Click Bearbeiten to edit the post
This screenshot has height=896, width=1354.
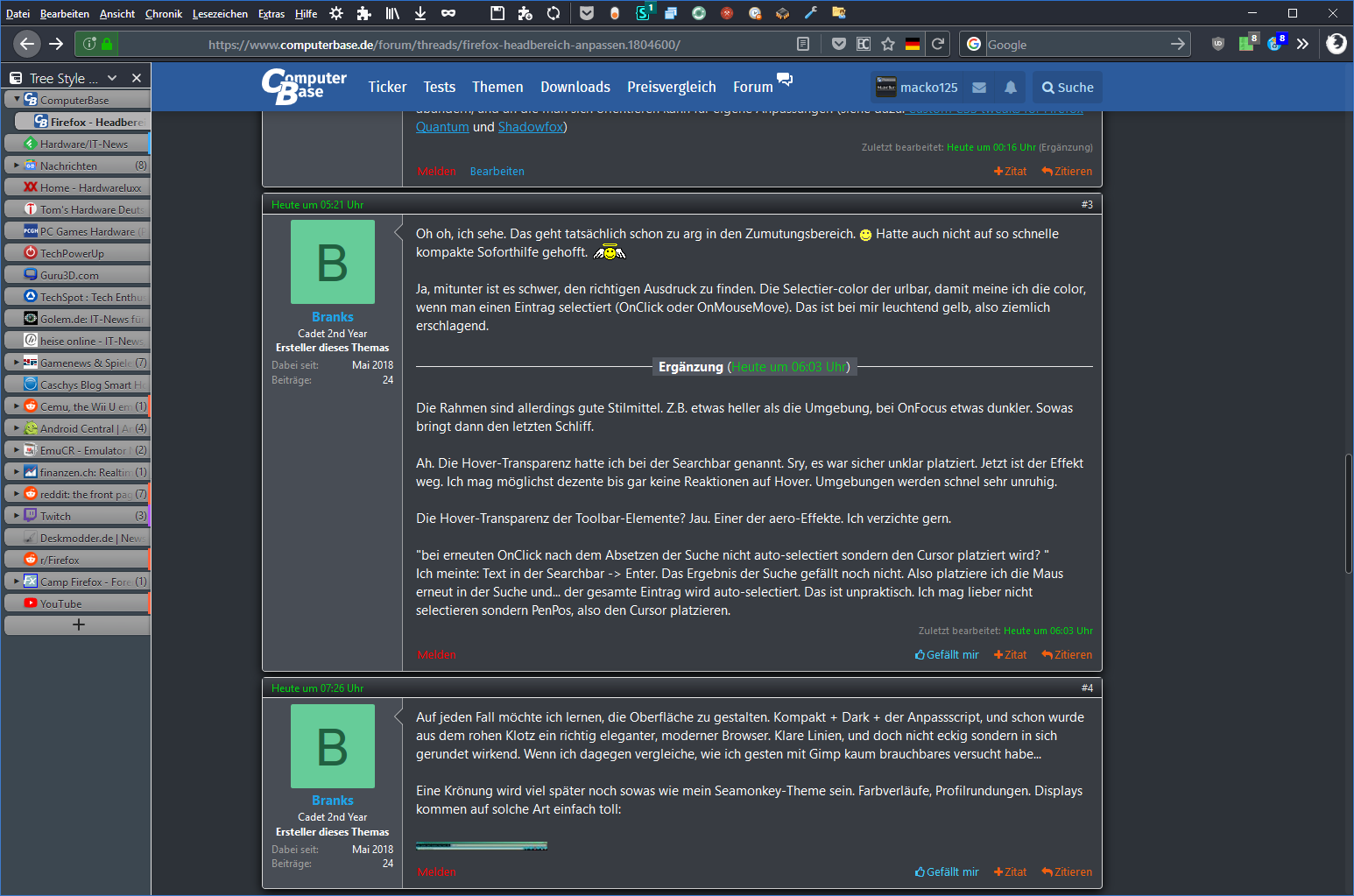pyautogui.click(x=497, y=172)
